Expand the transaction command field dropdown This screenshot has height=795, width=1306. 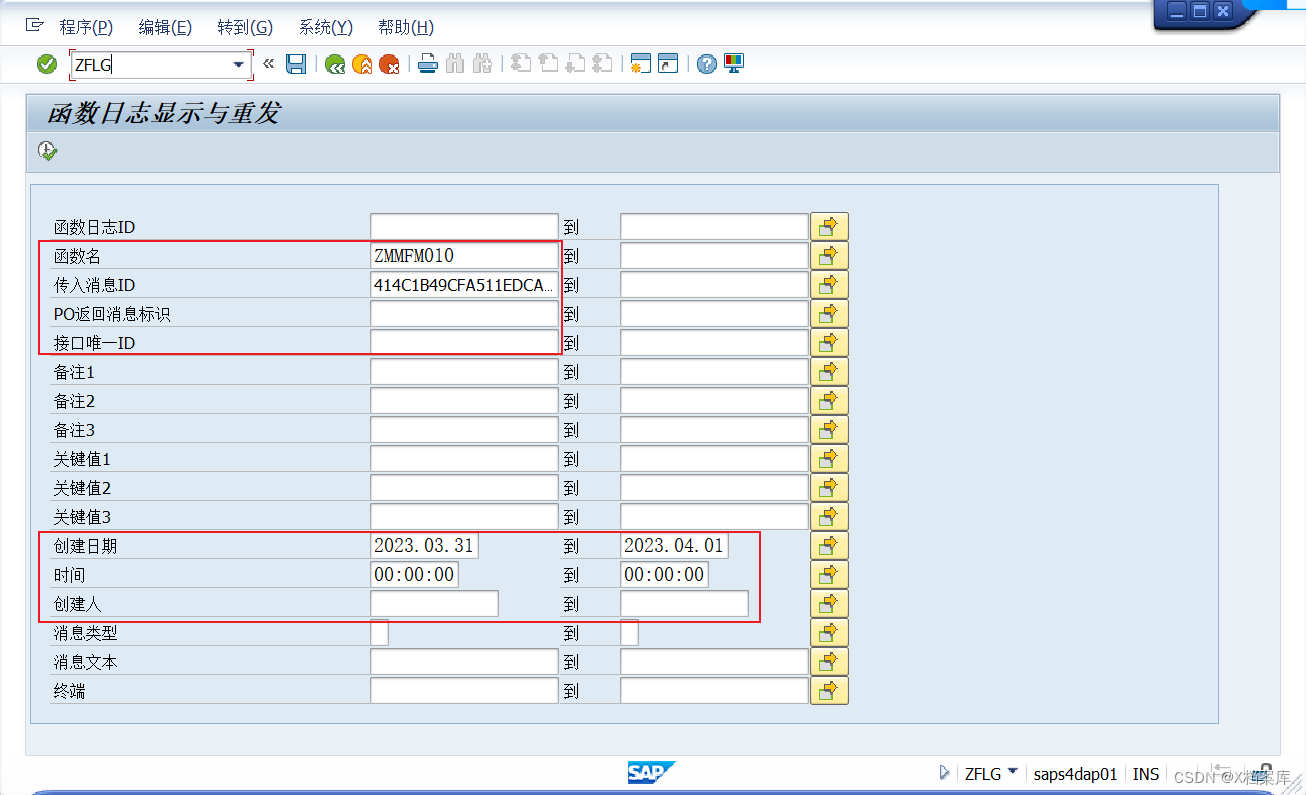point(238,65)
